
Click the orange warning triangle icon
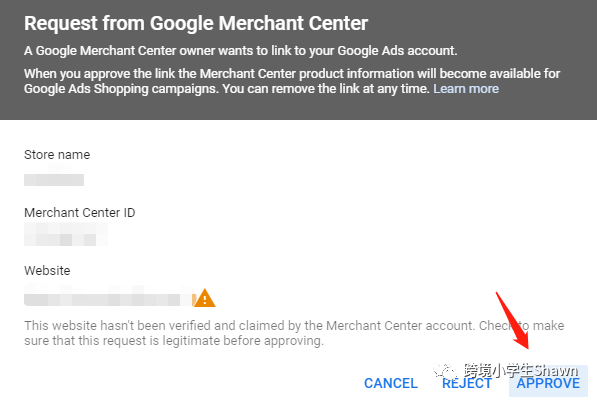[205, 298]
